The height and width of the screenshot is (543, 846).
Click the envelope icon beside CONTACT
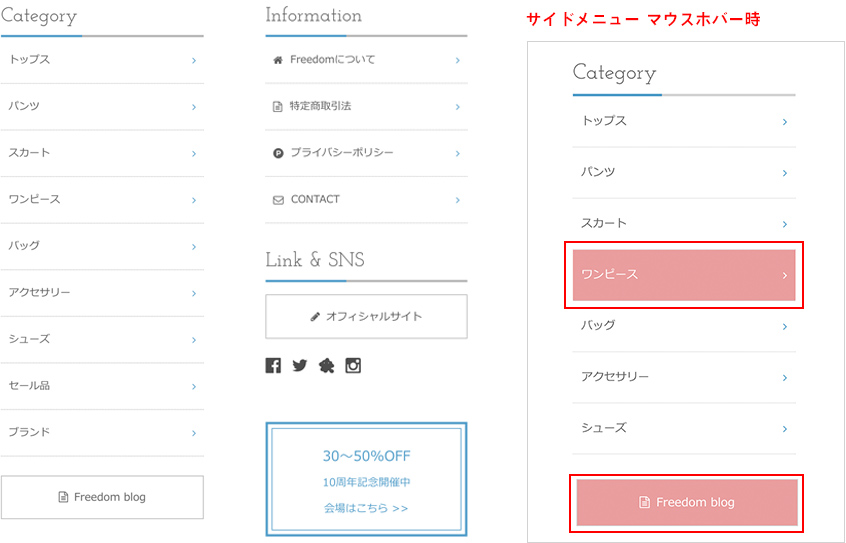[x=277, y=200]
